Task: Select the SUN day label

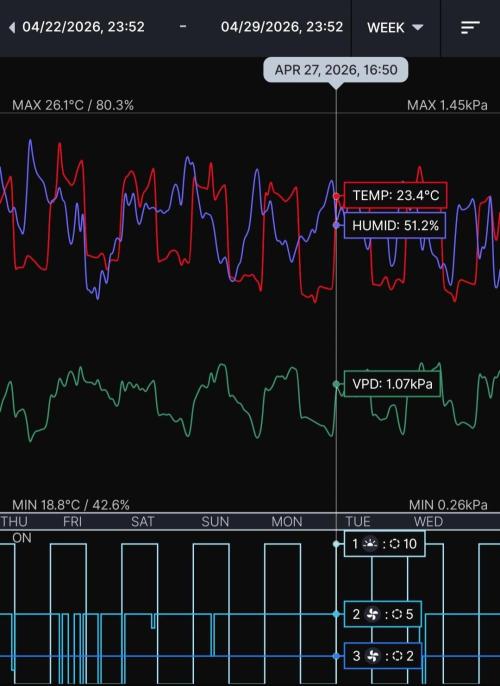Action: click(x=215, y=522)
